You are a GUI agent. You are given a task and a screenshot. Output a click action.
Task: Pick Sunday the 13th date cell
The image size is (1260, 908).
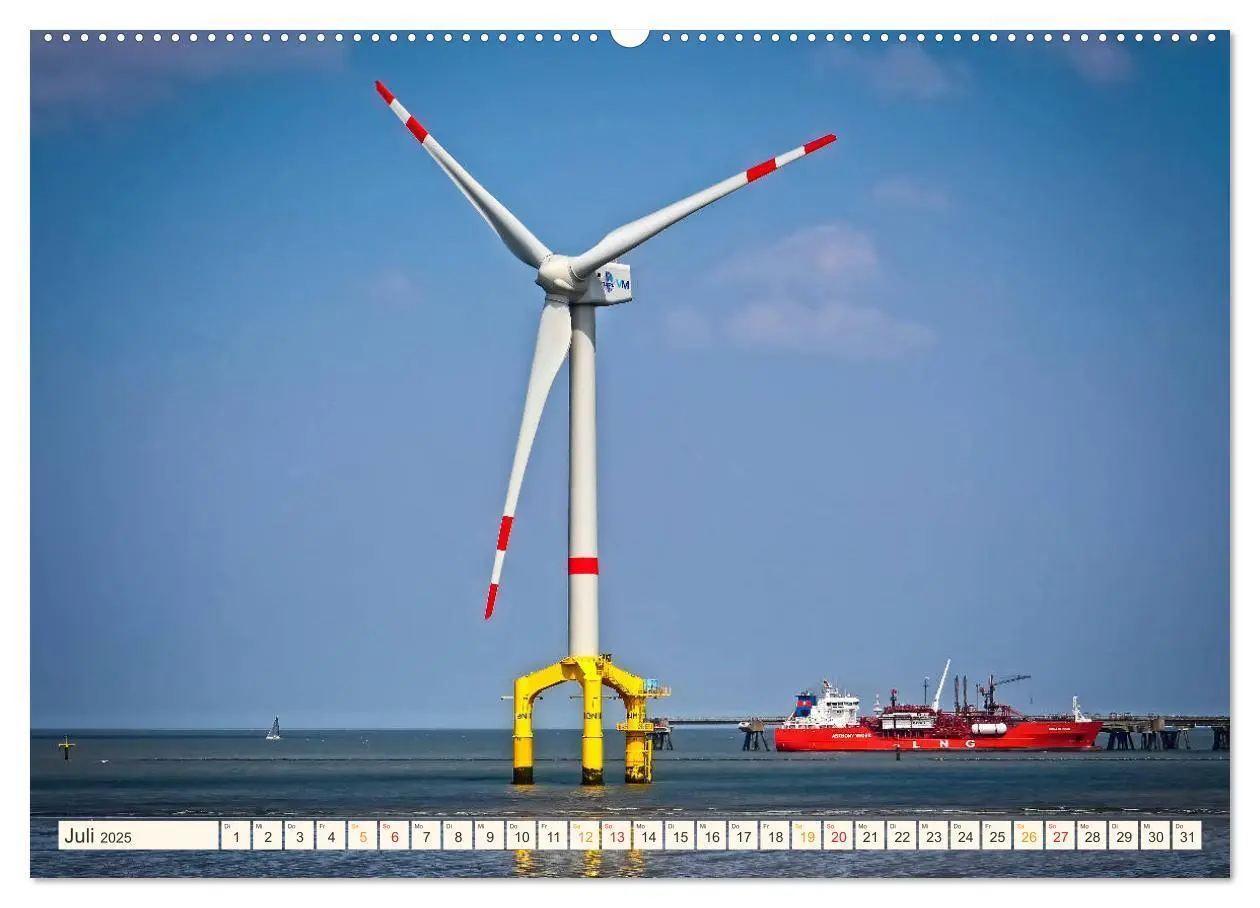pyautogui.click(x=616, y=836)
